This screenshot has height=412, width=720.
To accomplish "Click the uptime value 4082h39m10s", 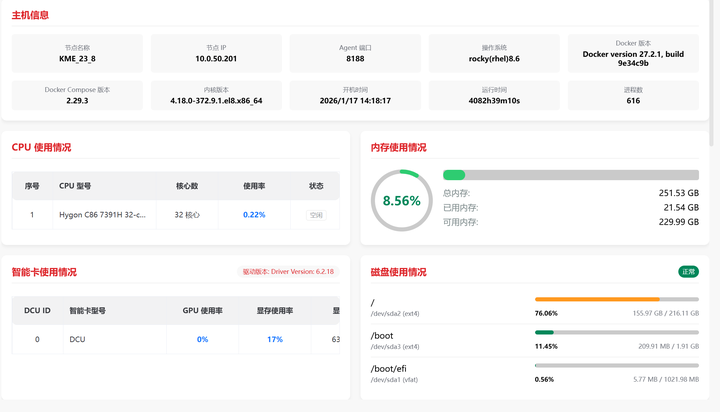I will 494,101.
